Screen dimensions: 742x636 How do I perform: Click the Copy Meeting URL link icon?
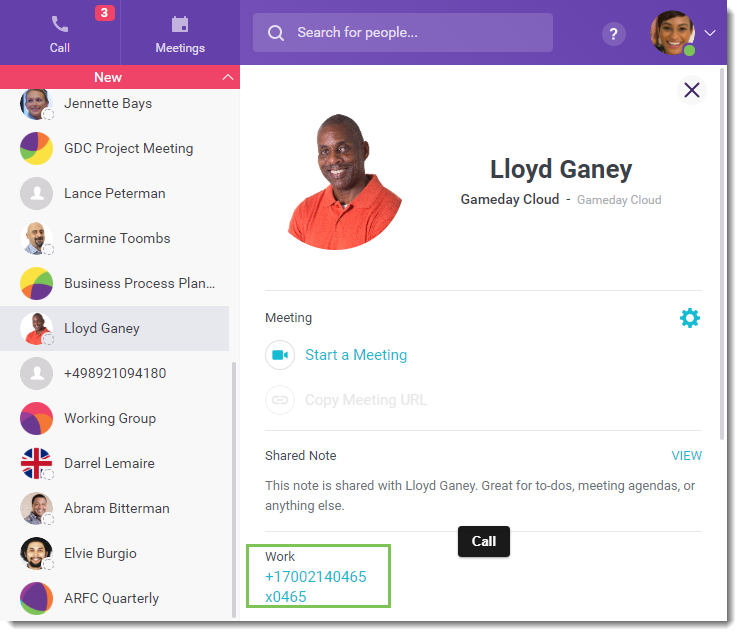click(x=280, y=400)
